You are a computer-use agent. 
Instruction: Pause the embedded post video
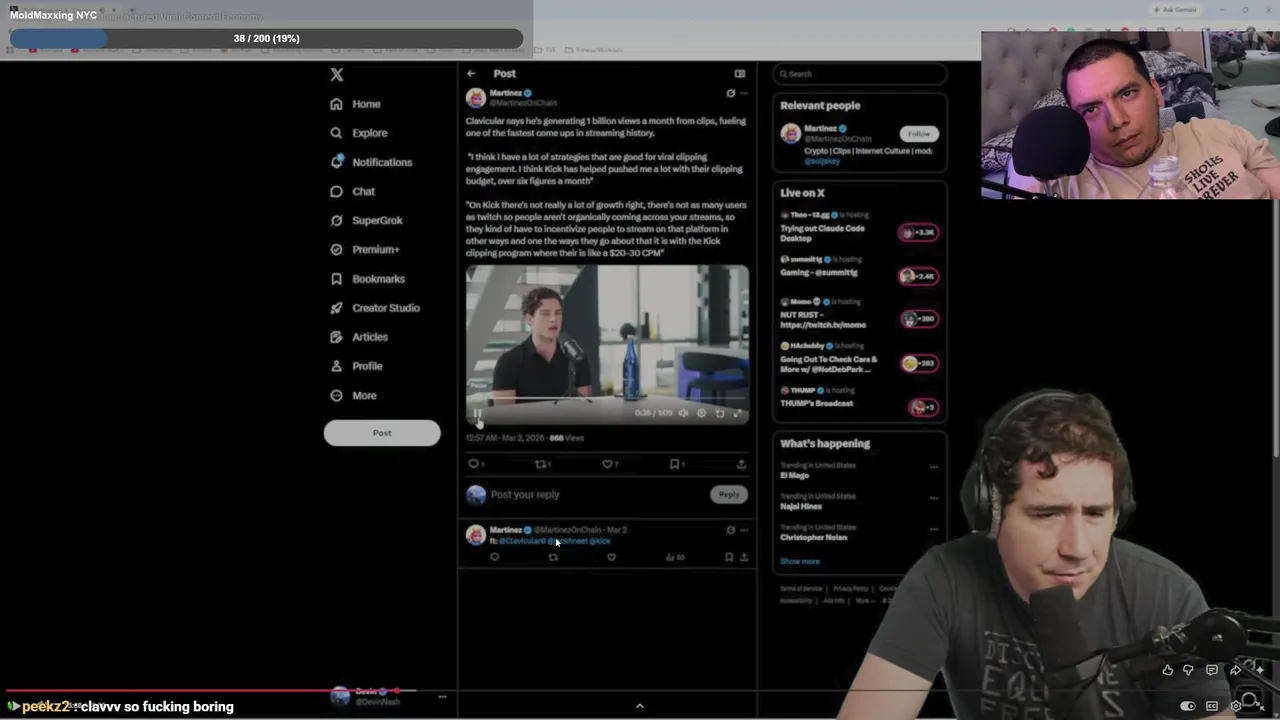coord(478,413)
